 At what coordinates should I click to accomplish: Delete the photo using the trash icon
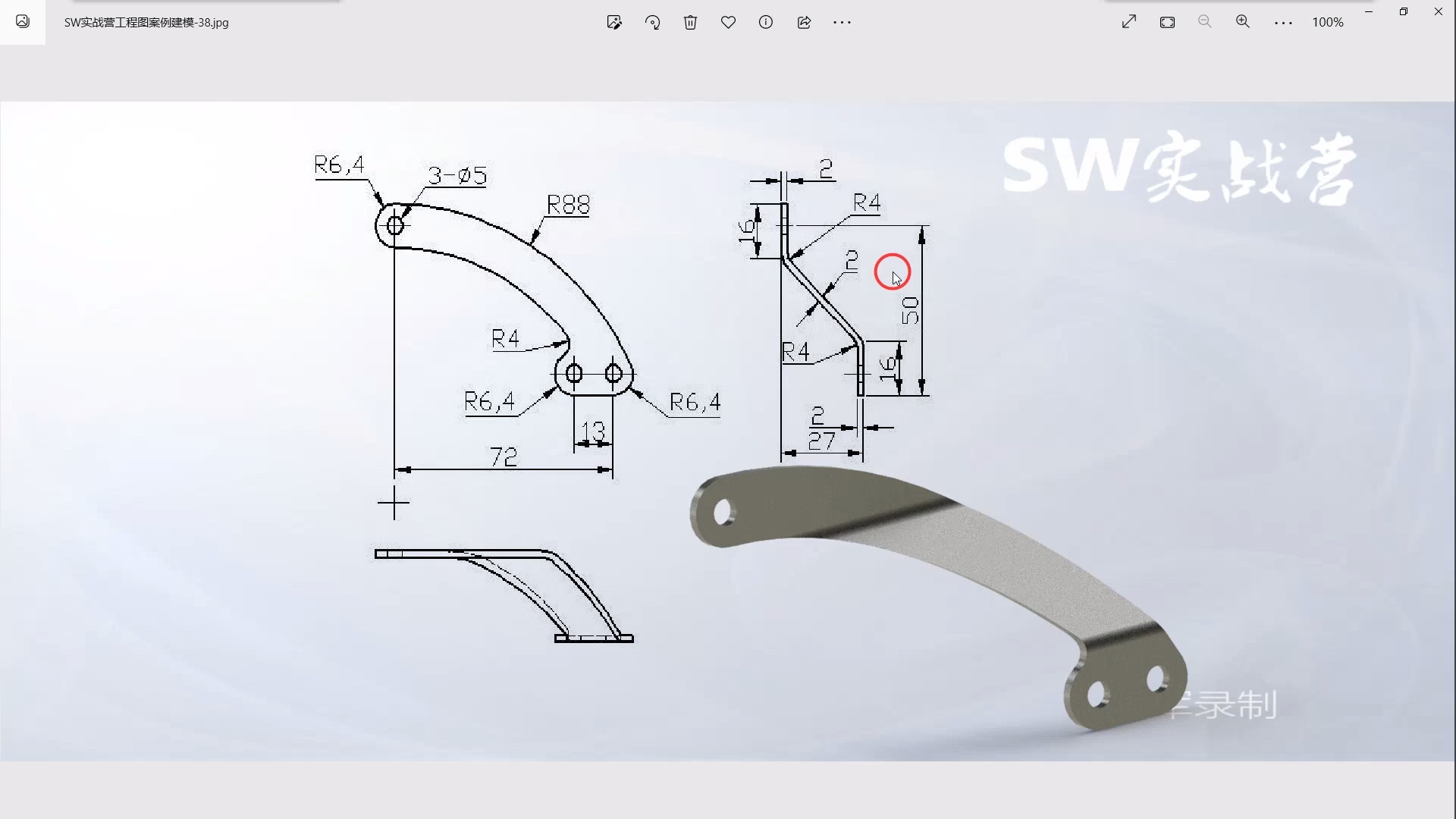click(690, 23)
